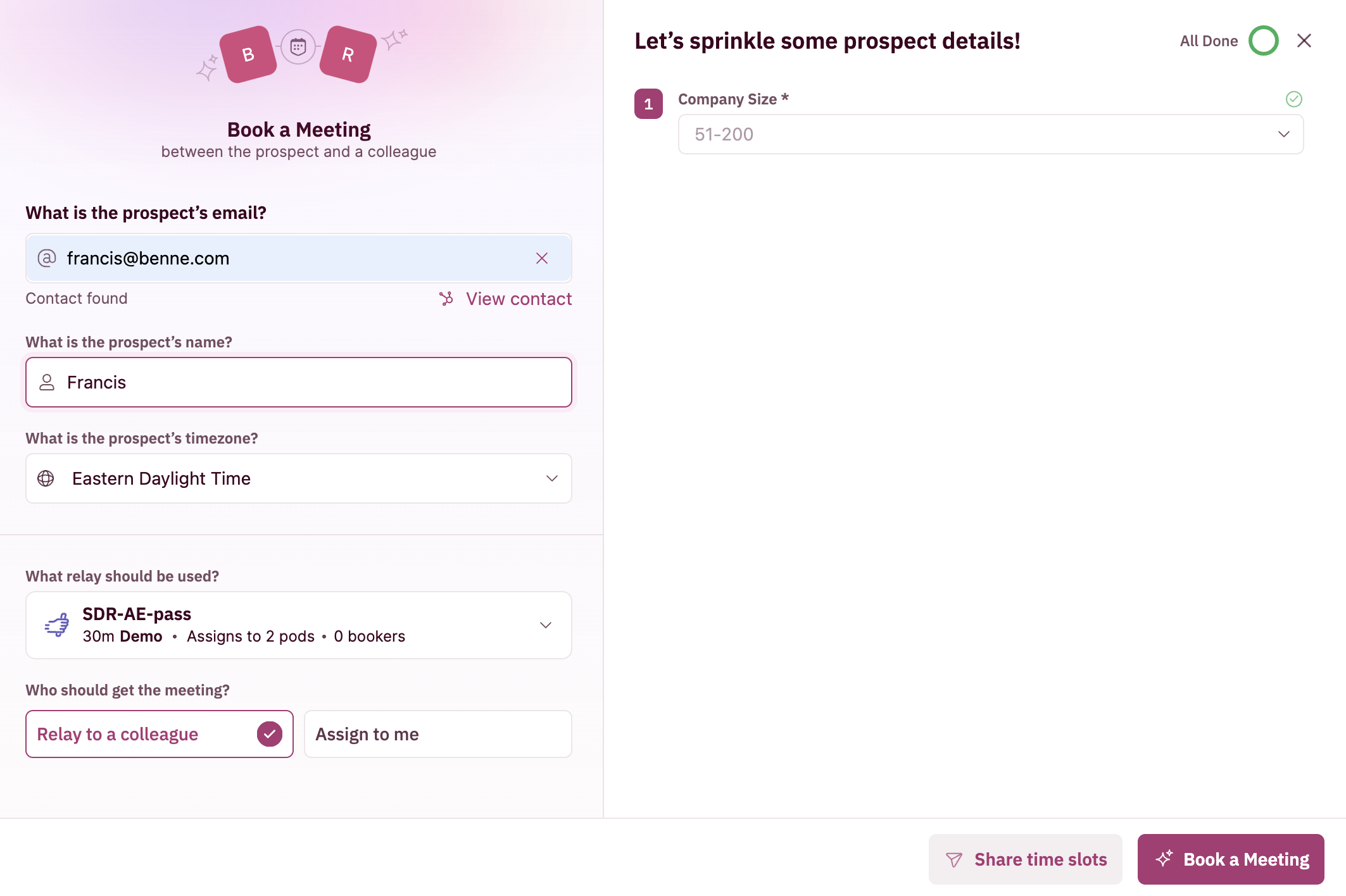Click the HubSpot icon beside View contact
The width and height of the screenshot is (1346, 896).
[446, 299]
